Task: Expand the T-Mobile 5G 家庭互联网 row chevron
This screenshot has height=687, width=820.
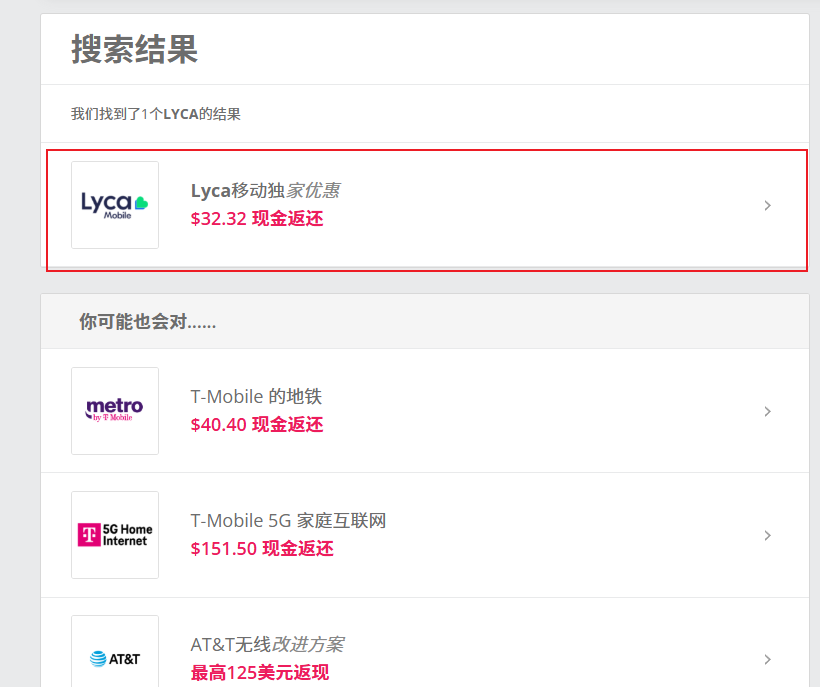Action: tap(767, 535)
